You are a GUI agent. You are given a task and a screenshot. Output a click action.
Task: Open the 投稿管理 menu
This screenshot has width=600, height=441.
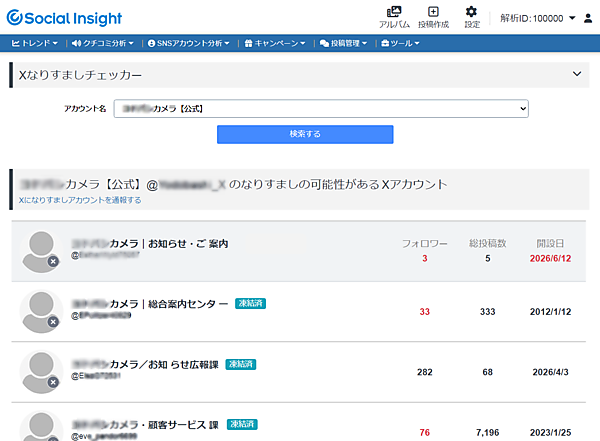tap(344, 43)
